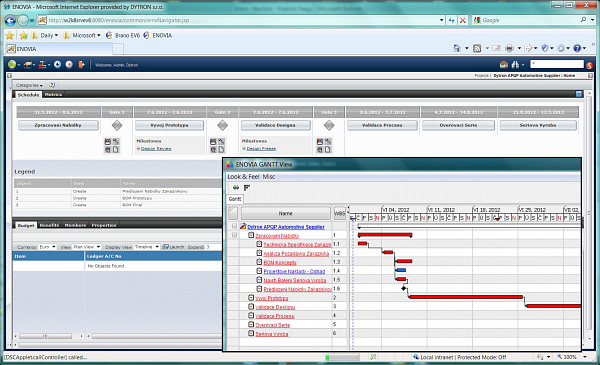Open Dytron APQP Automotive Supplier project link
The width and height of the screenshot is (600, 365).
(x=286, y=227)
